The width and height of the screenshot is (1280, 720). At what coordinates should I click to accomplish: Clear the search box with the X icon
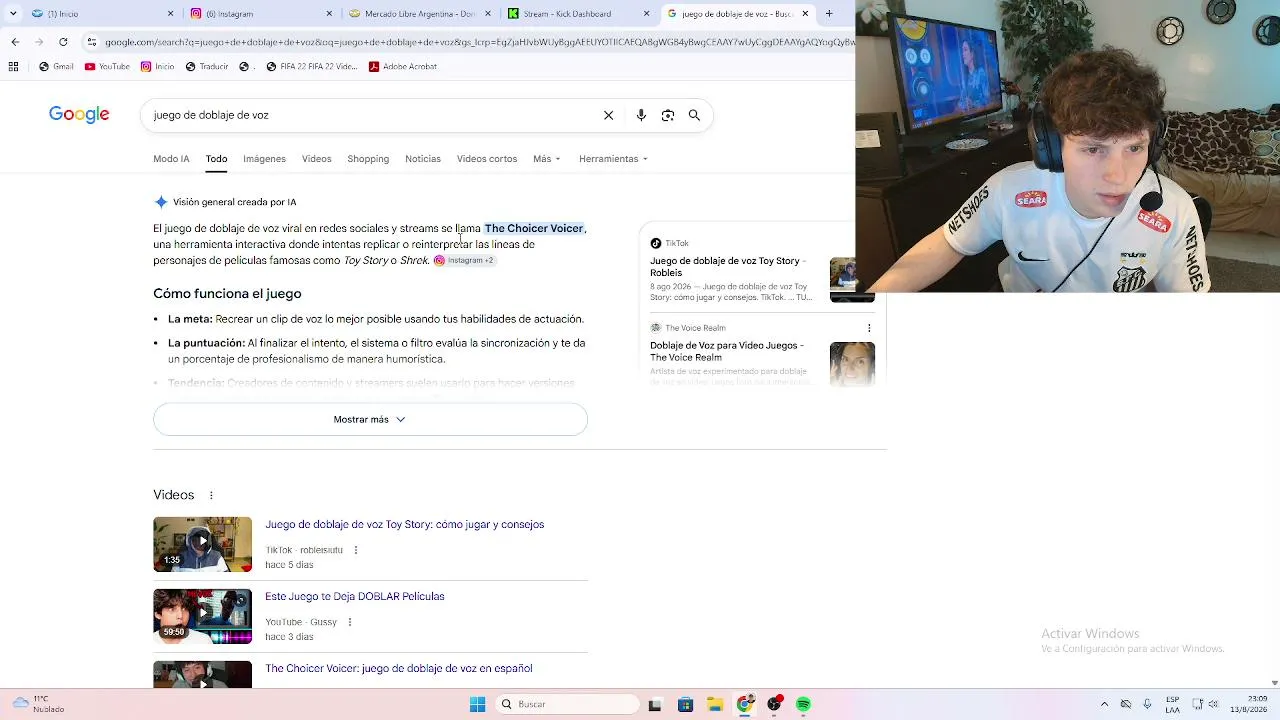(608, 115)
